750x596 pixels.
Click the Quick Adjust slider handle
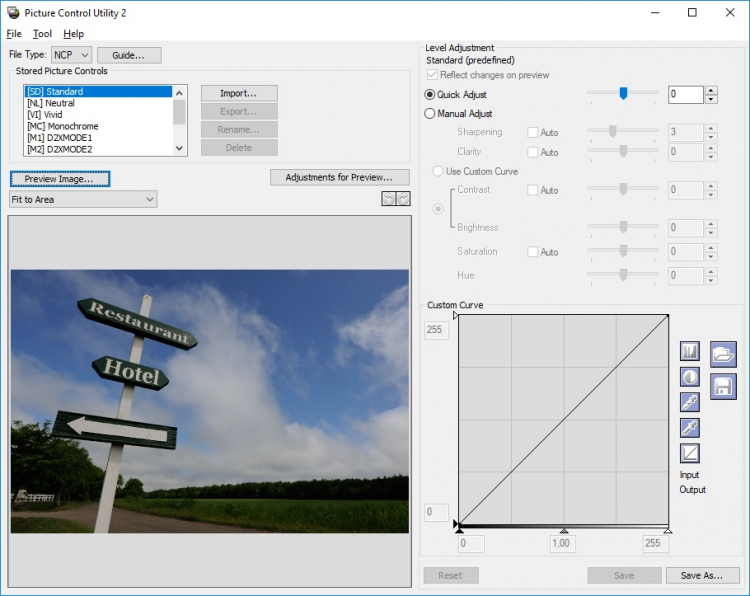click(x=623, y=93)
